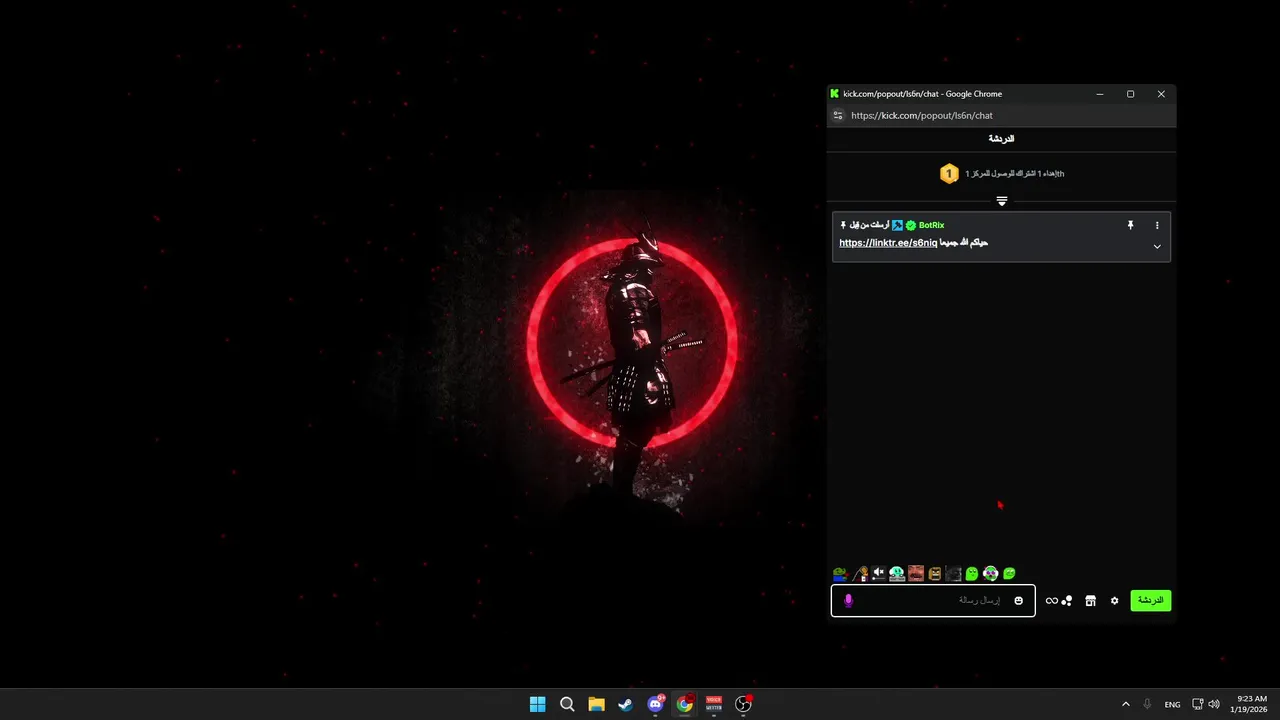Open the emoji picker smiley face
This screenshot has height=720, width=1280.
pos(1018,600)
